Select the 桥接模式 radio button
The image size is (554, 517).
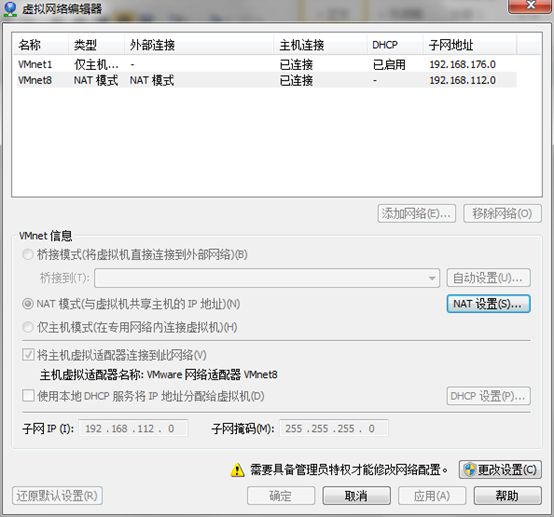[28, 254]
